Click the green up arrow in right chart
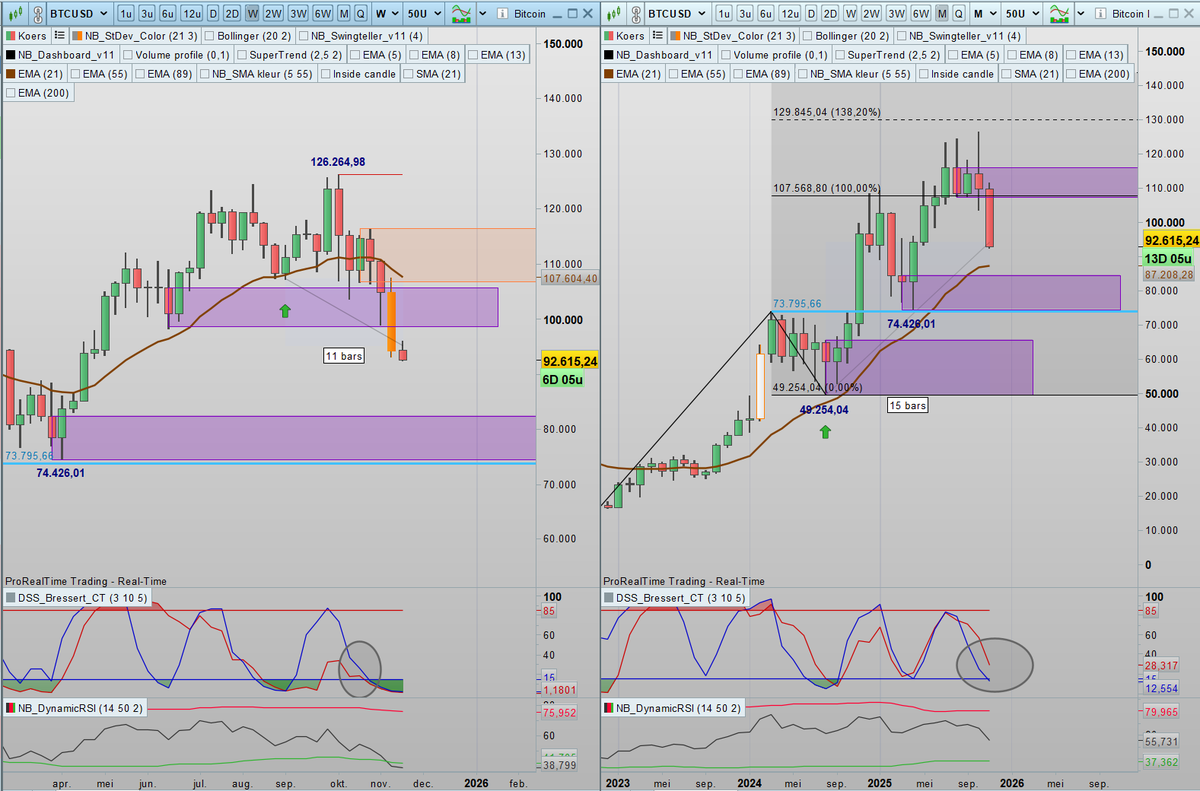The height and width of the screenshot is (791, 1200). (x=826, y=431)
